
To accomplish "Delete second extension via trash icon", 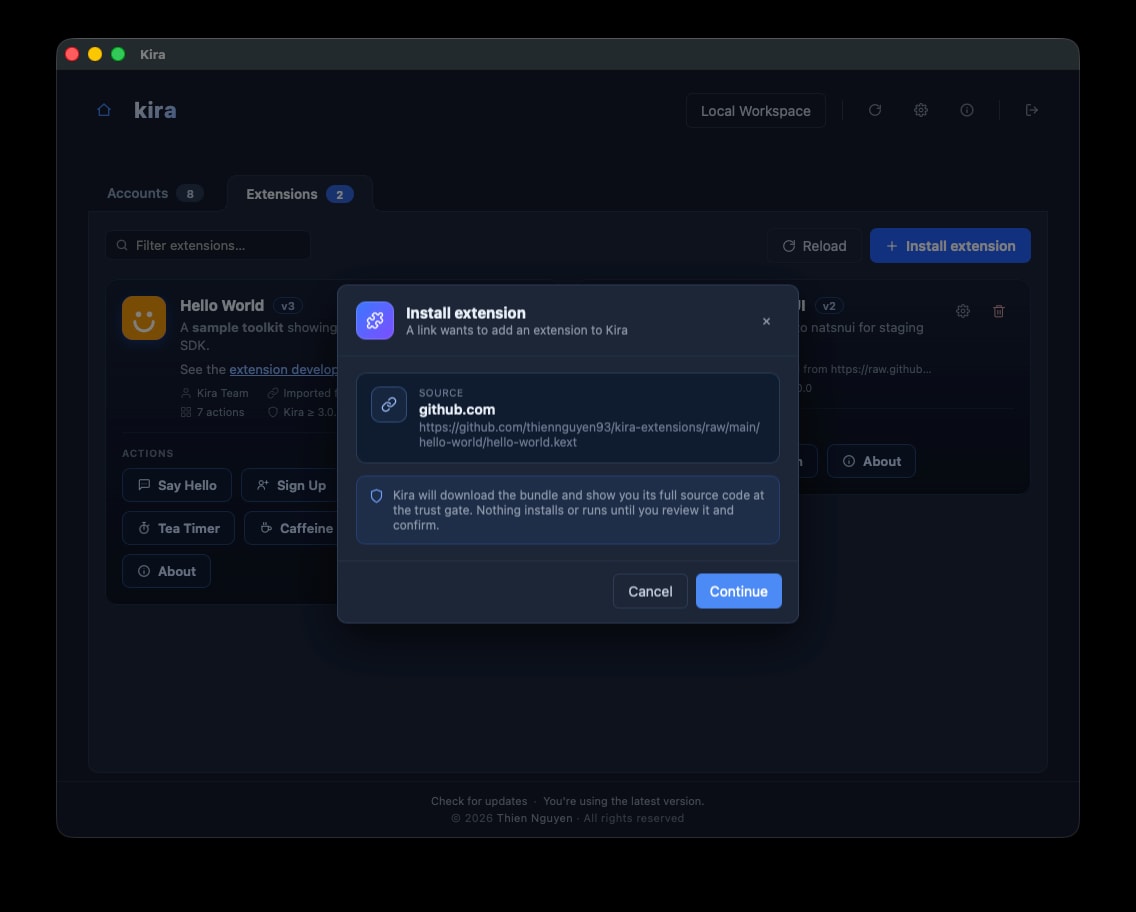I will point(998,311).
